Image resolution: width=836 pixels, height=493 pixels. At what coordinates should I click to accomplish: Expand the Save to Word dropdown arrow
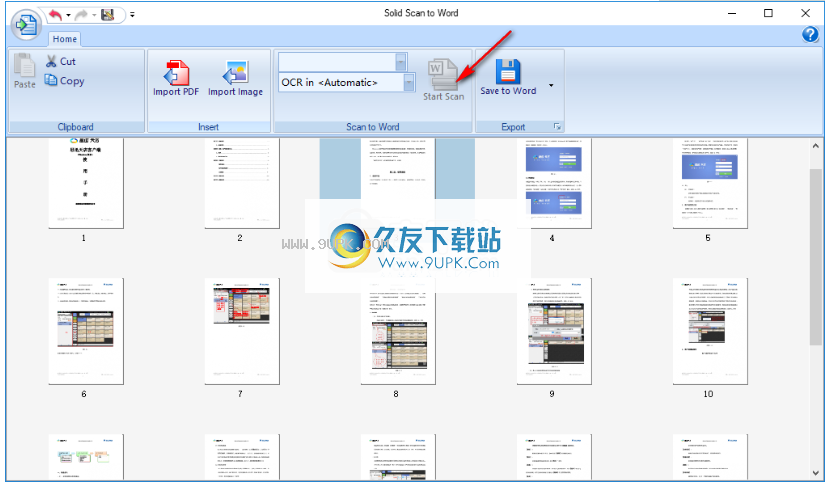point(551,85)
